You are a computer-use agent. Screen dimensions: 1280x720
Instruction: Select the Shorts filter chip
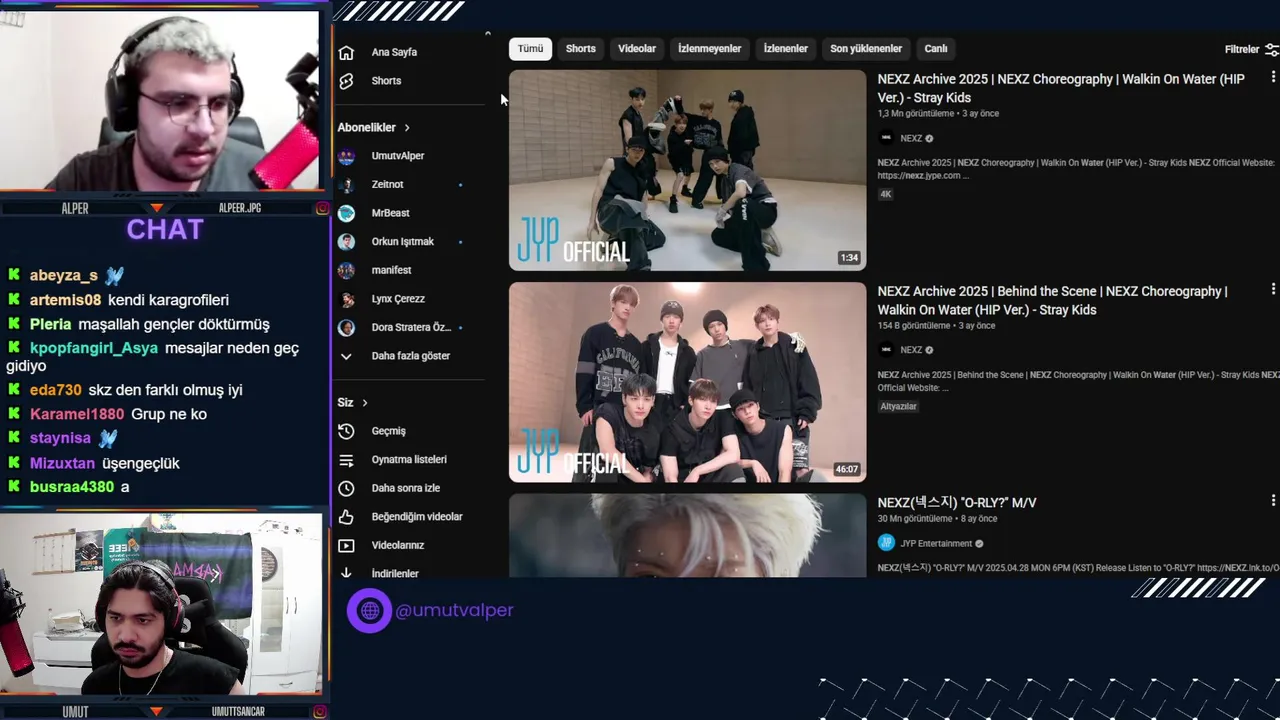pyautogui.click(x=580, y=49)
